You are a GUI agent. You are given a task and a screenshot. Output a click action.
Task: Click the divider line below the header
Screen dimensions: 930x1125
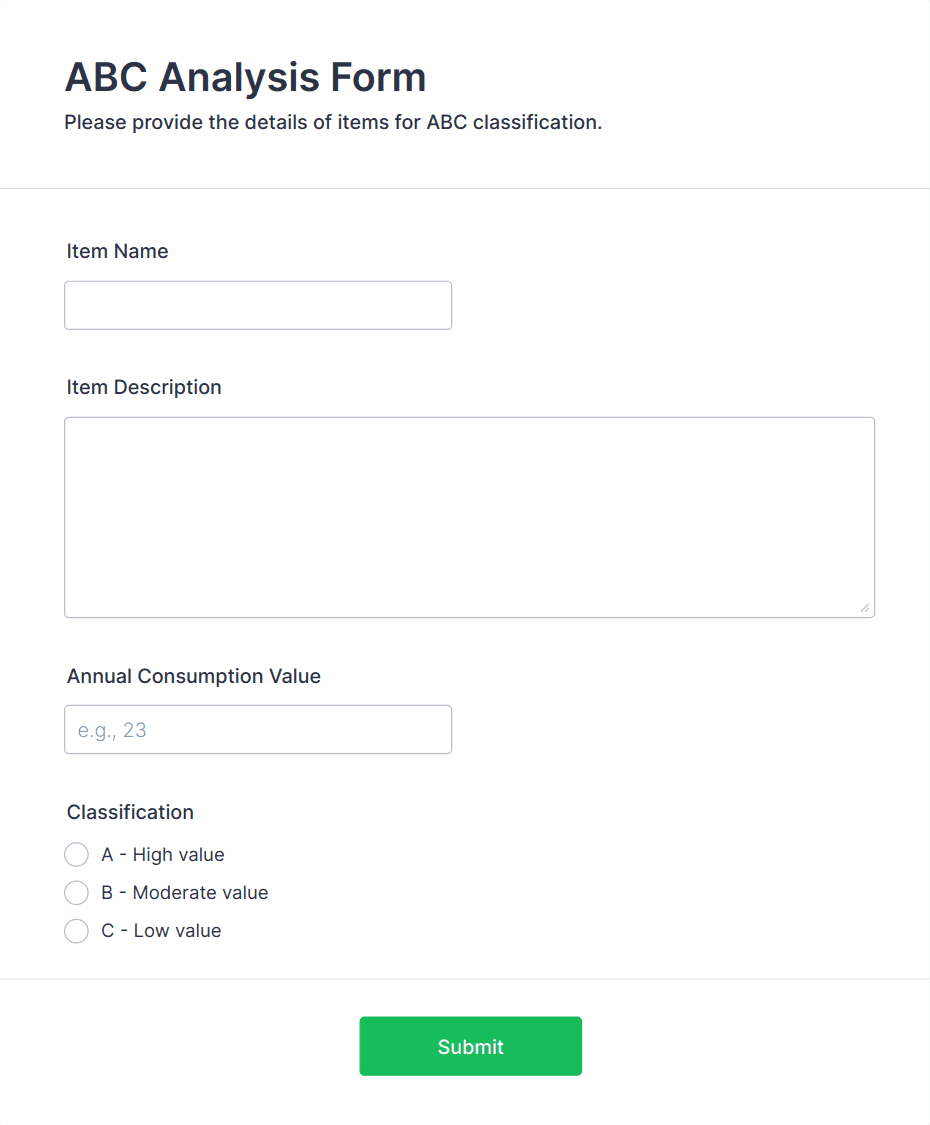[465, 188]
